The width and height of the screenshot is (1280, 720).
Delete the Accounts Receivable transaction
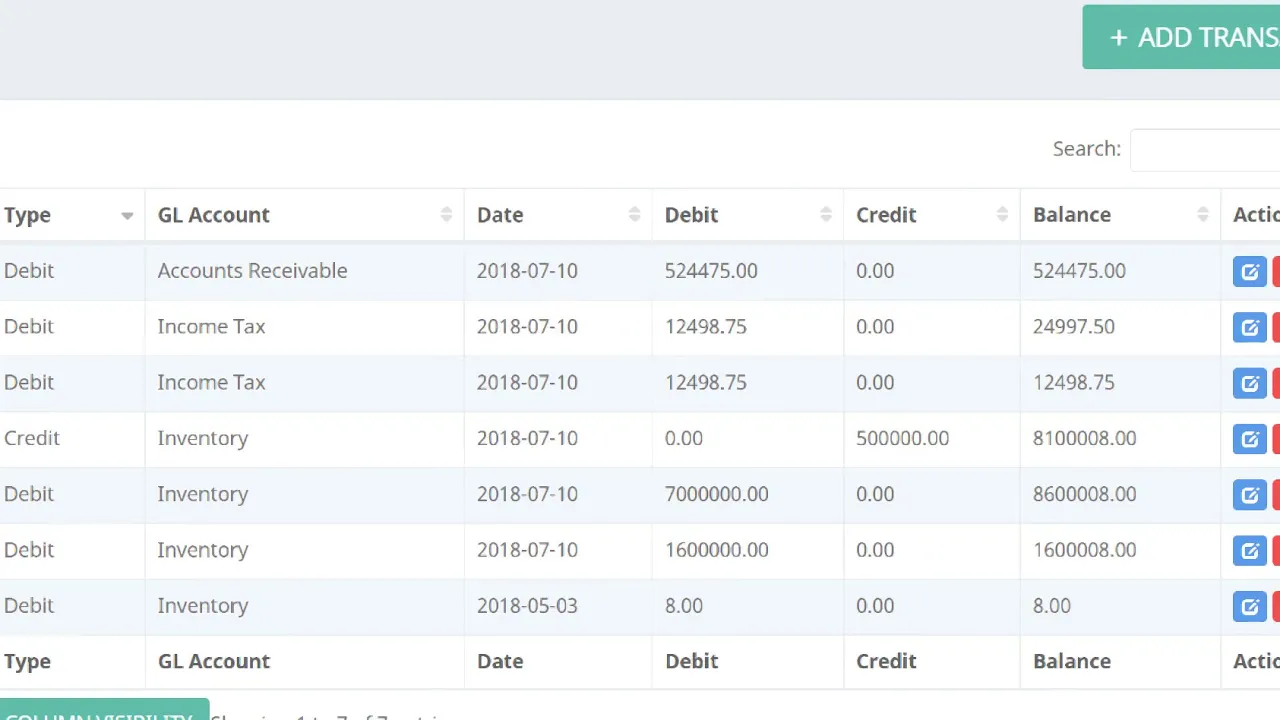coord(1275,272)
